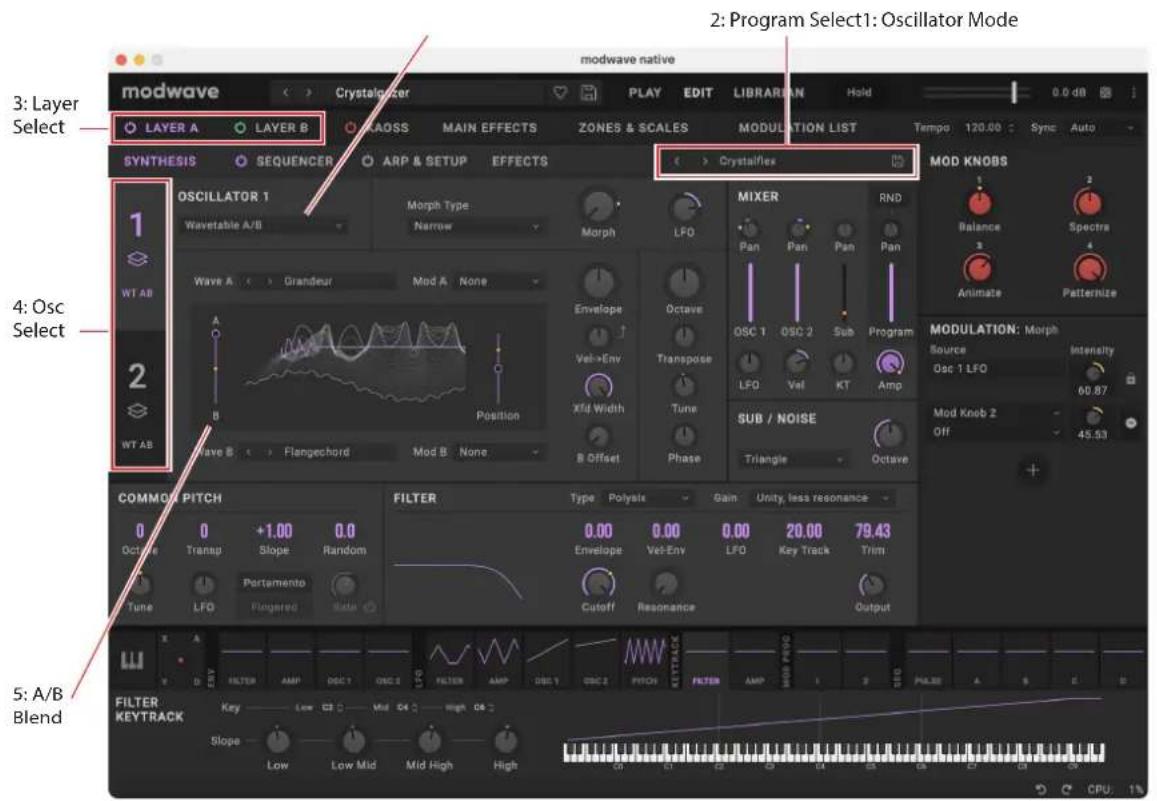This screenshot has width=1157, height=801.
Task: Open the three-dot menu at top right
Action: click(1133, 93)
